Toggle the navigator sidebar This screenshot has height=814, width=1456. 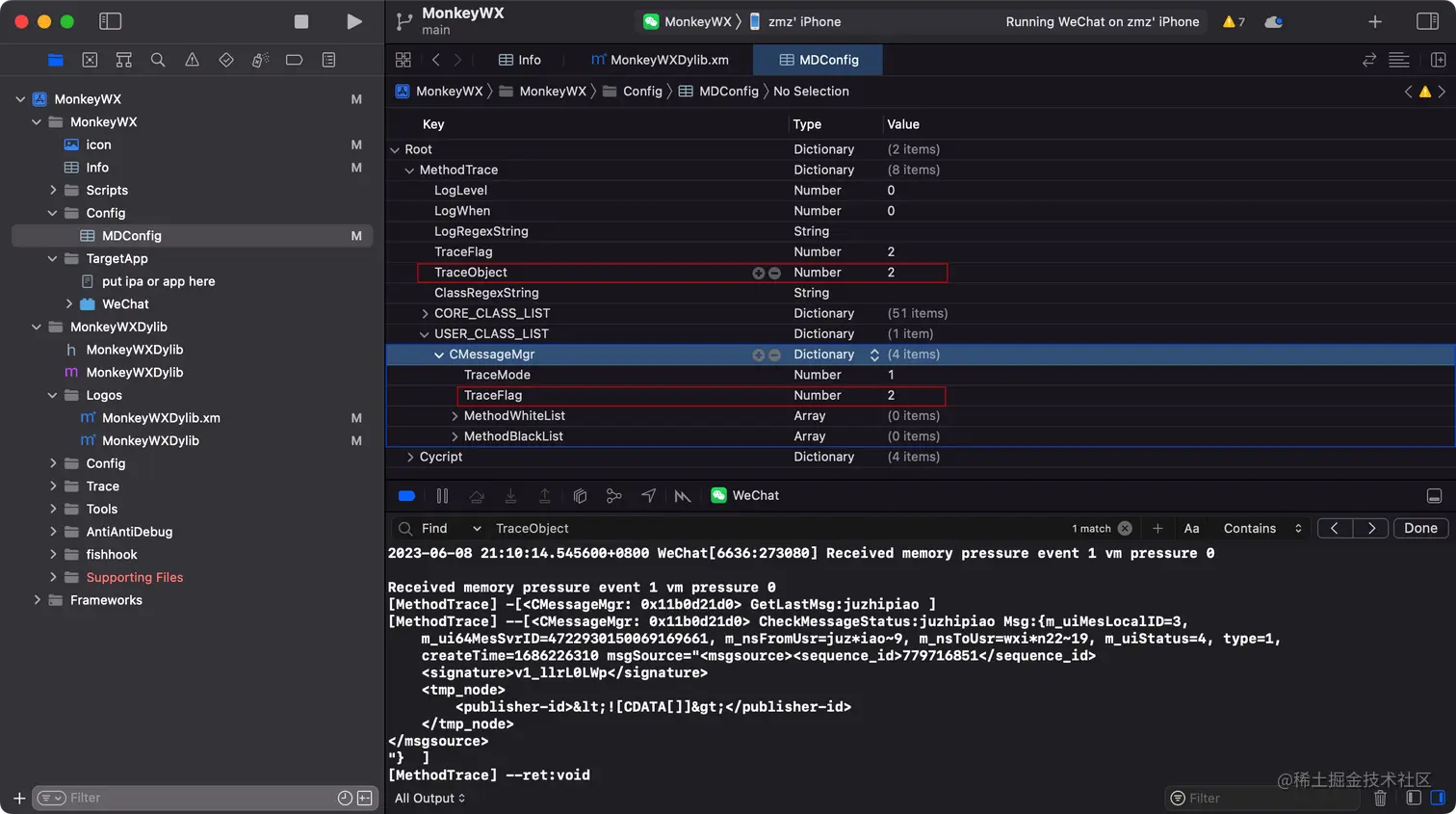[x=111, y=21]
